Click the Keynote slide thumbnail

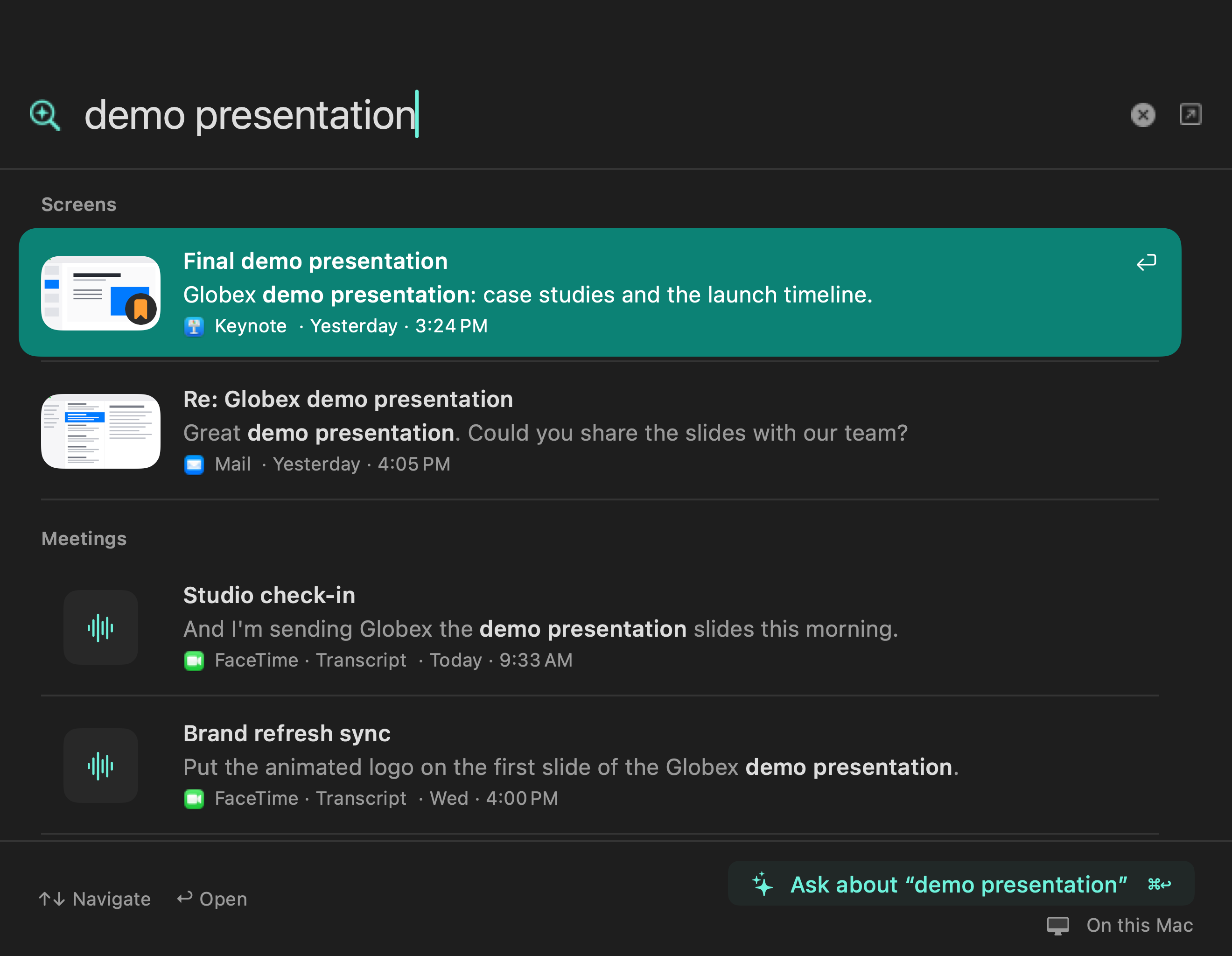pos(101,293)
